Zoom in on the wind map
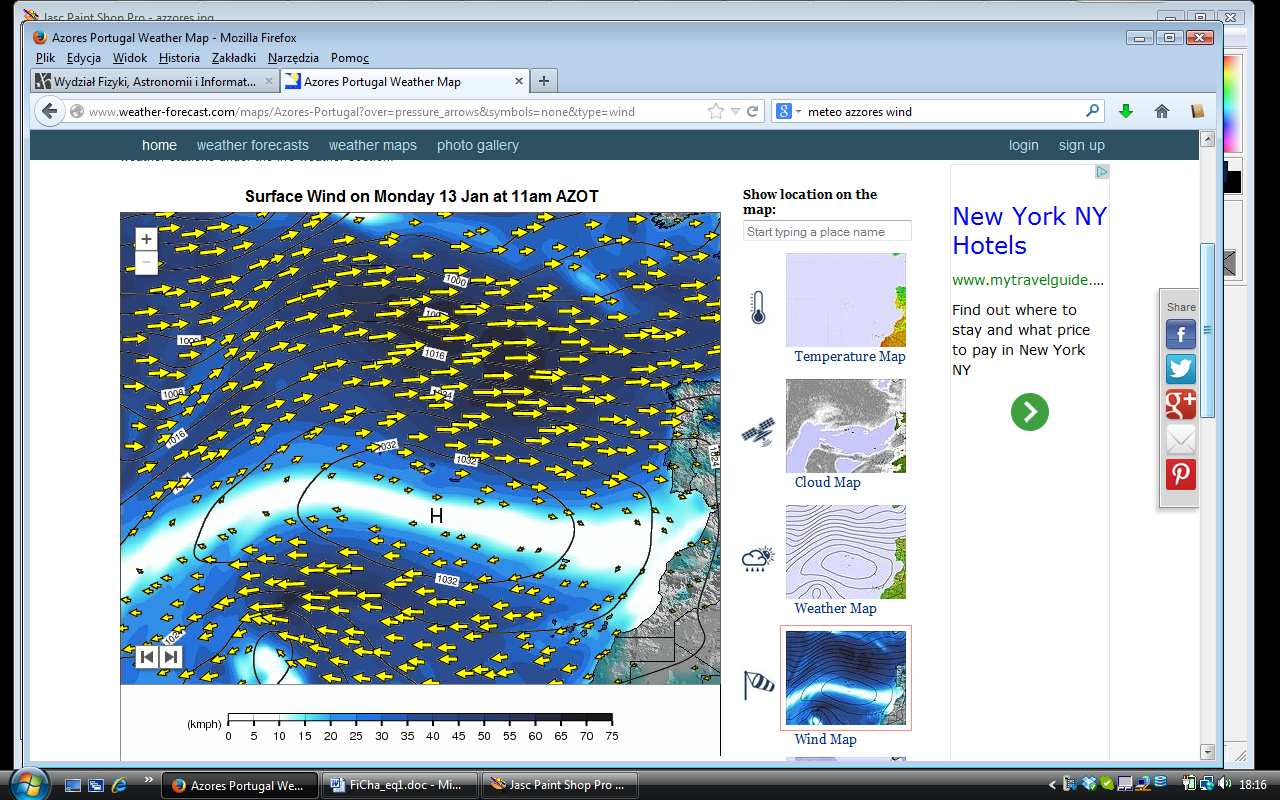 coord(146,239)
